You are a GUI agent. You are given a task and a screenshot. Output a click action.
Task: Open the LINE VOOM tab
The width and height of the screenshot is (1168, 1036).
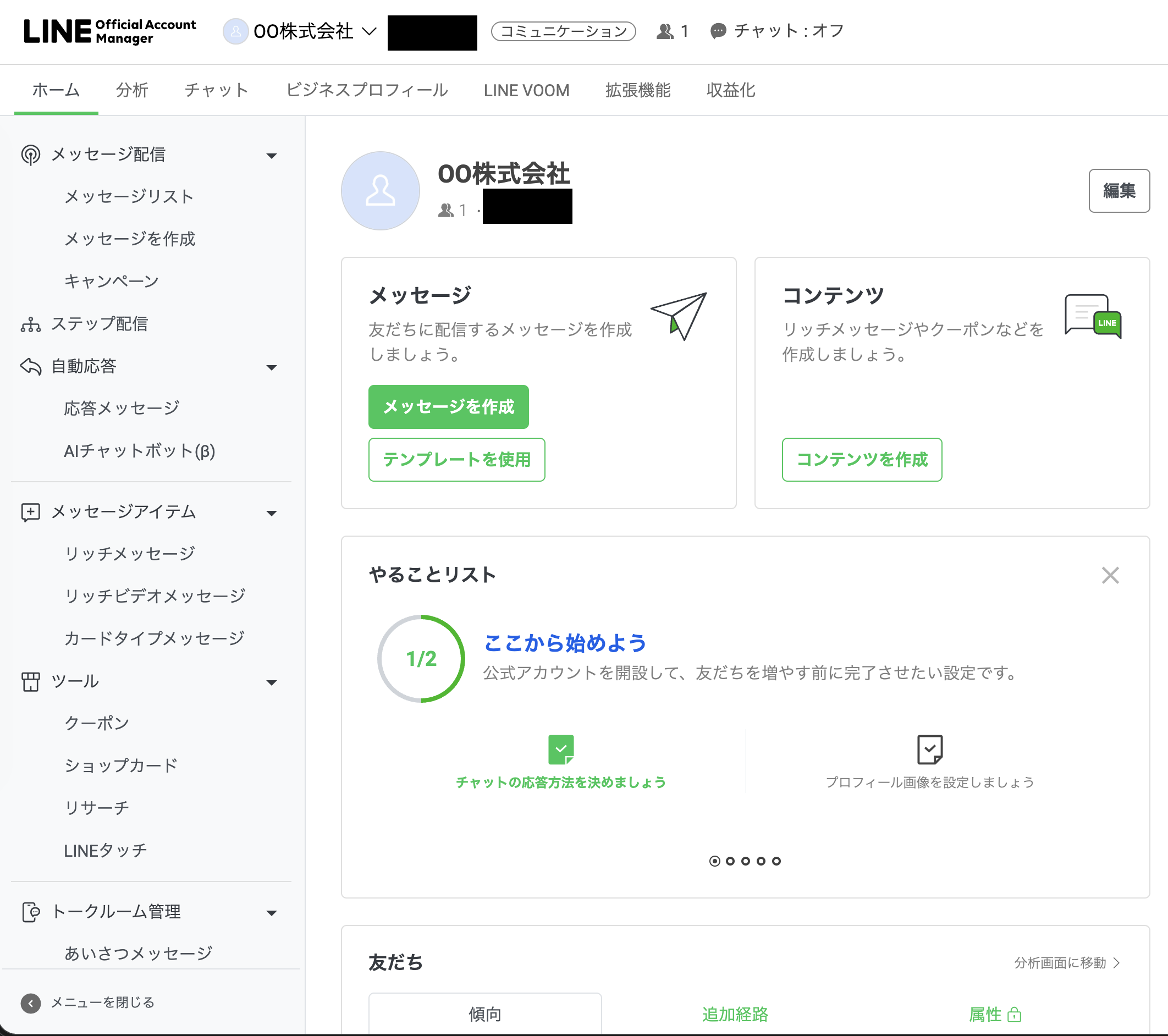[x=526, y=90]
